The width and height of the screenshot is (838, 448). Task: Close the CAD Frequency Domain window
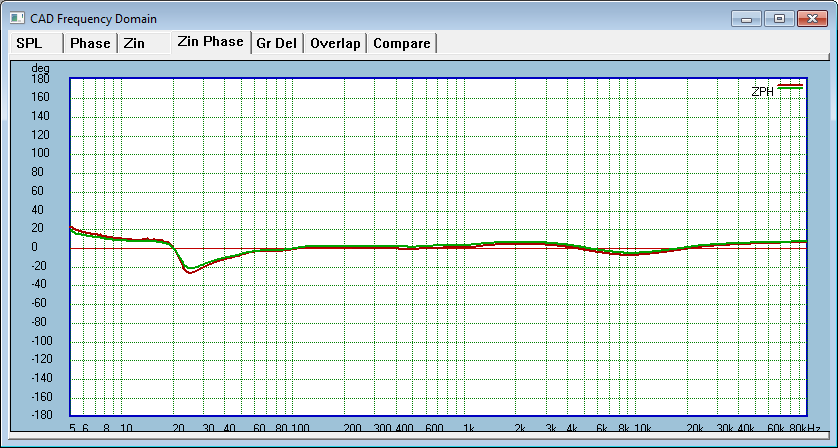click(x=812, y=19)
